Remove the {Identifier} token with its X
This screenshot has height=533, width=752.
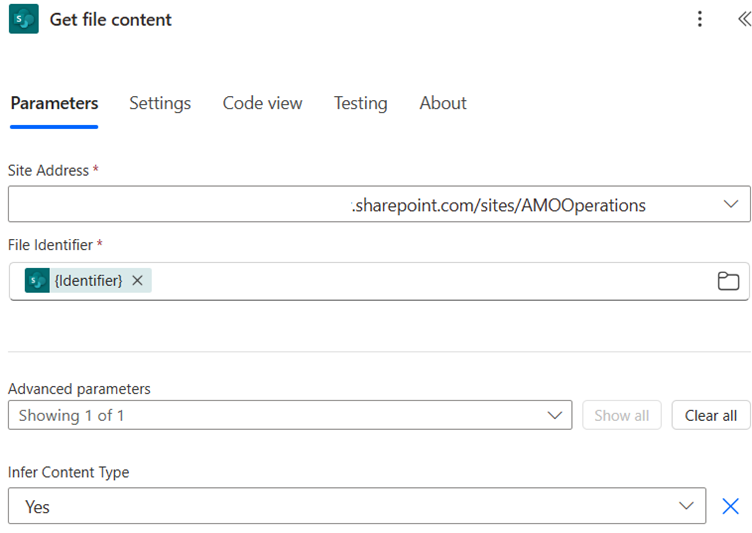tap(138, 280)
